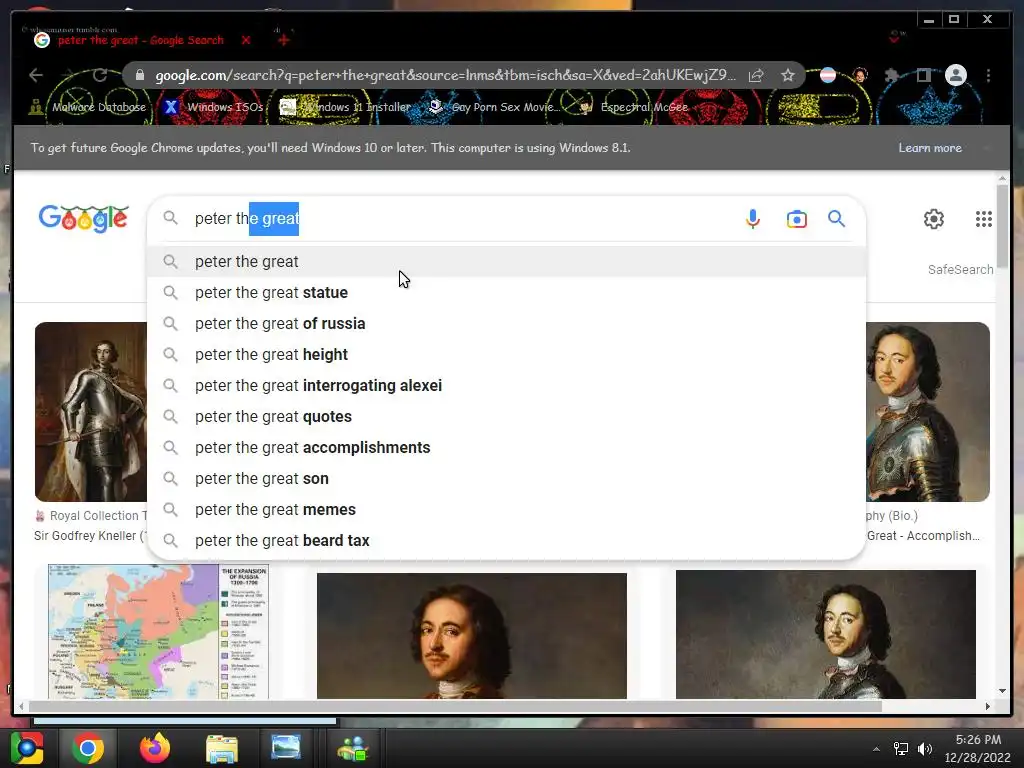Viewport: 1024px width, 768px height.
Task: Open a new tab with the plus button
Action: pyautogui.click(x=283, y=40)
